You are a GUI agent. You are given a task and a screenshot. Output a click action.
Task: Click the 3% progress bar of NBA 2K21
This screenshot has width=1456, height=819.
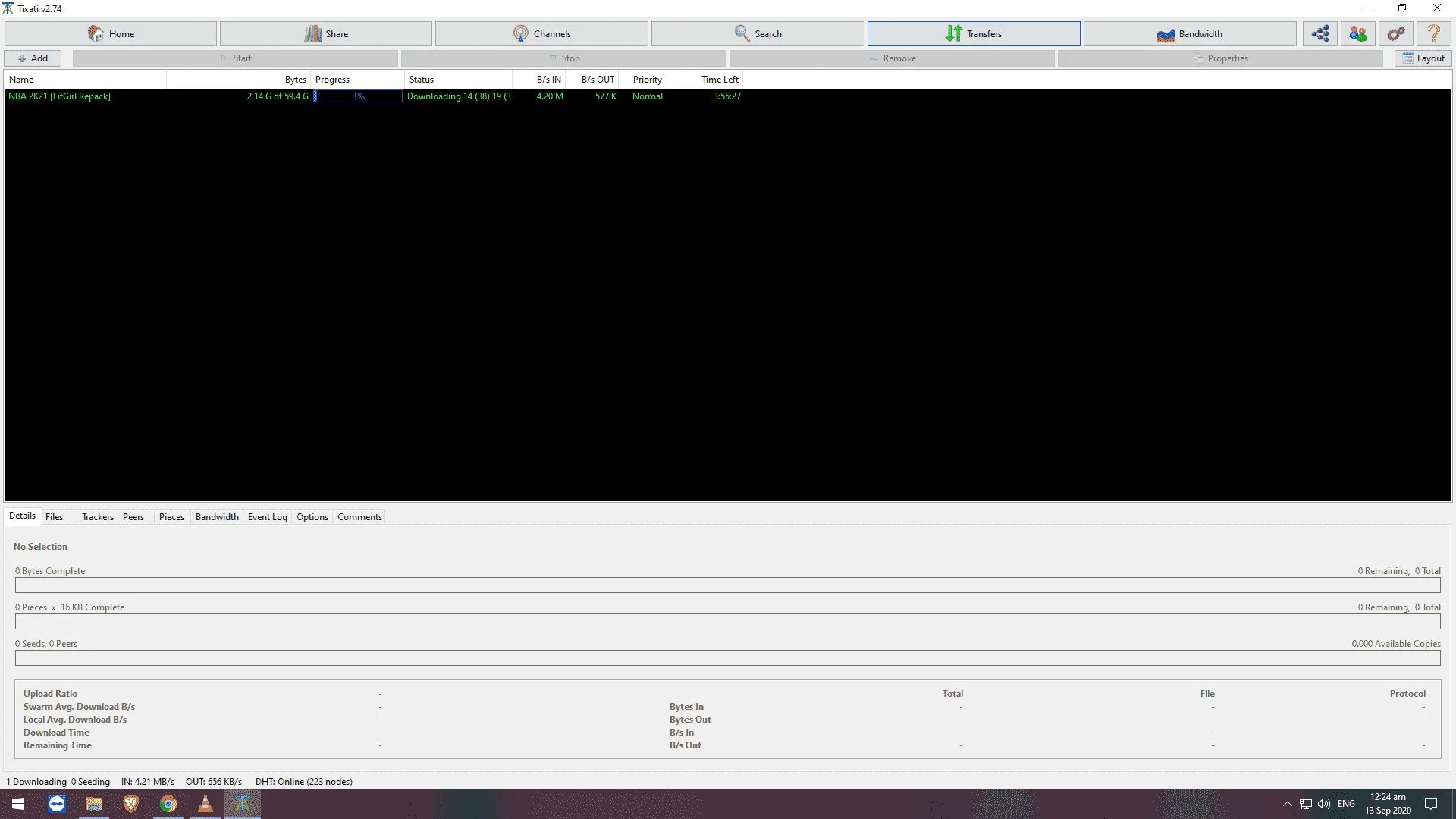point(358,96)
